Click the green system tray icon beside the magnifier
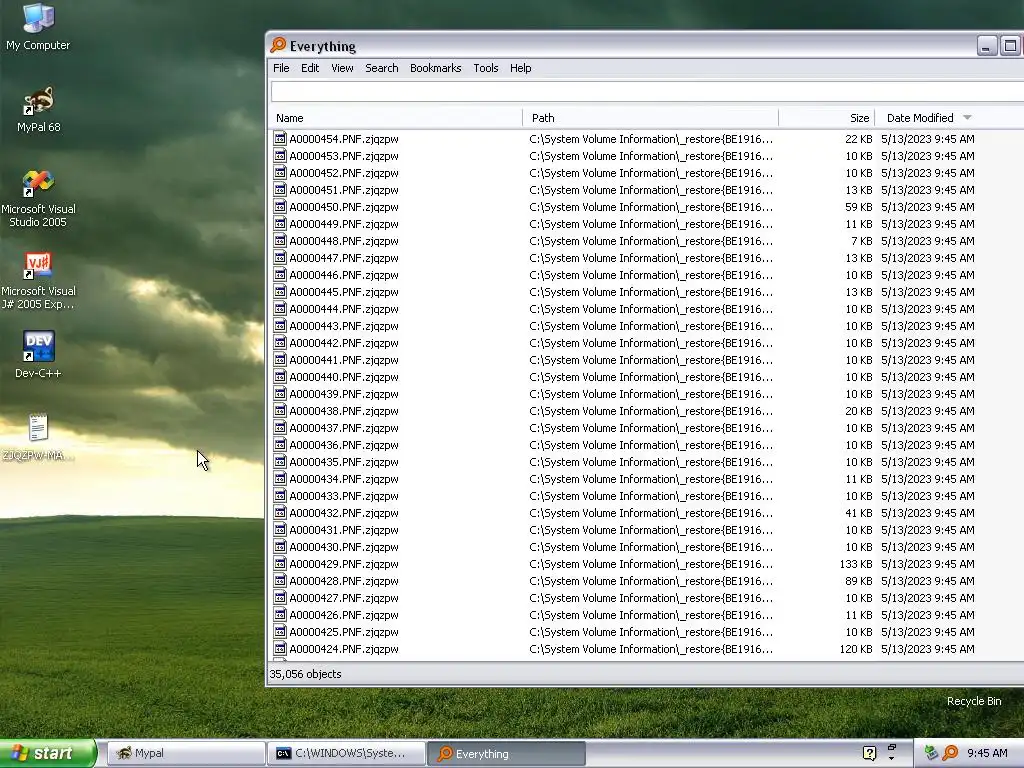Screen dimensions: 1024x768 [x=931, y=753]
